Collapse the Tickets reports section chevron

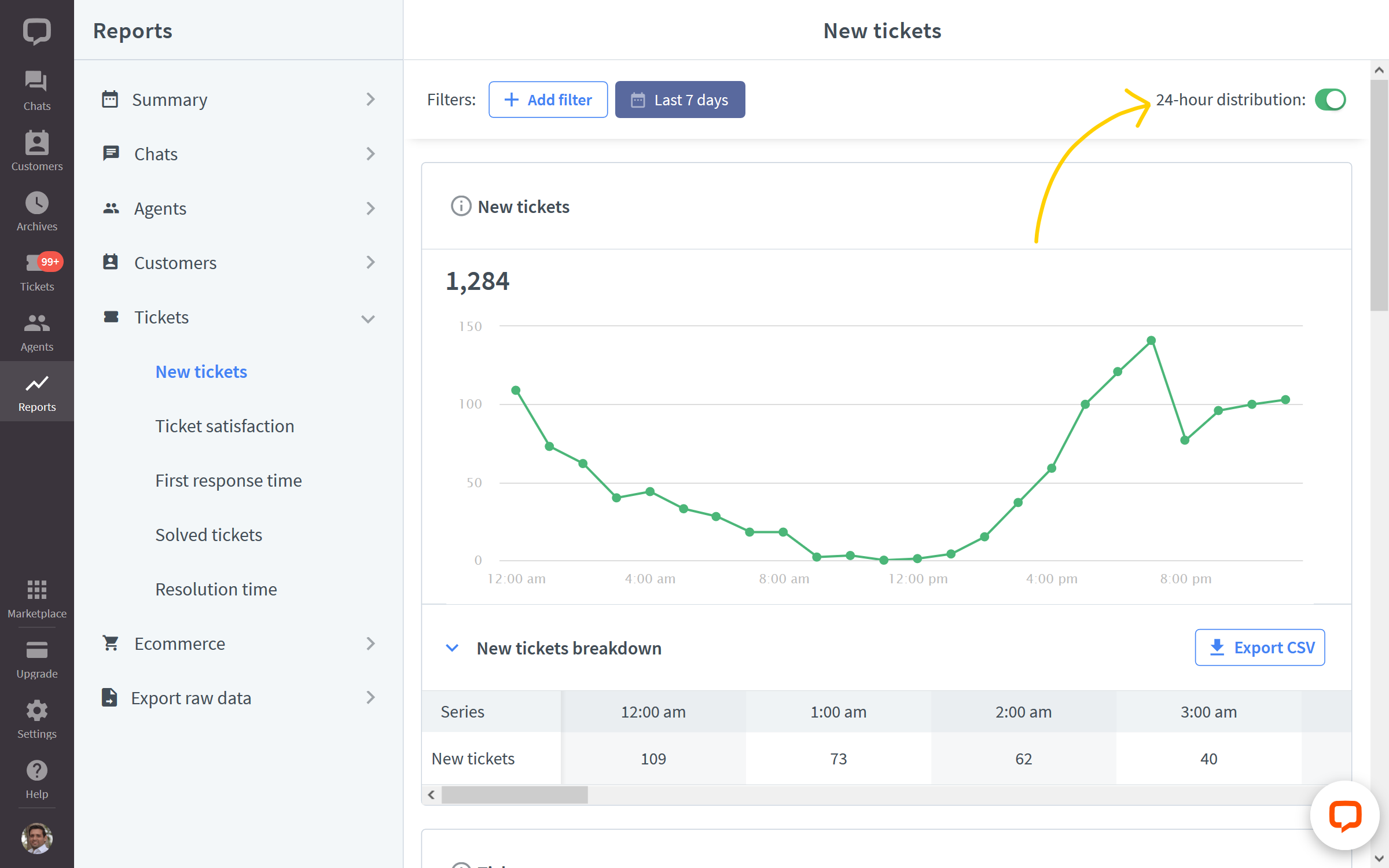click(368, 318)
